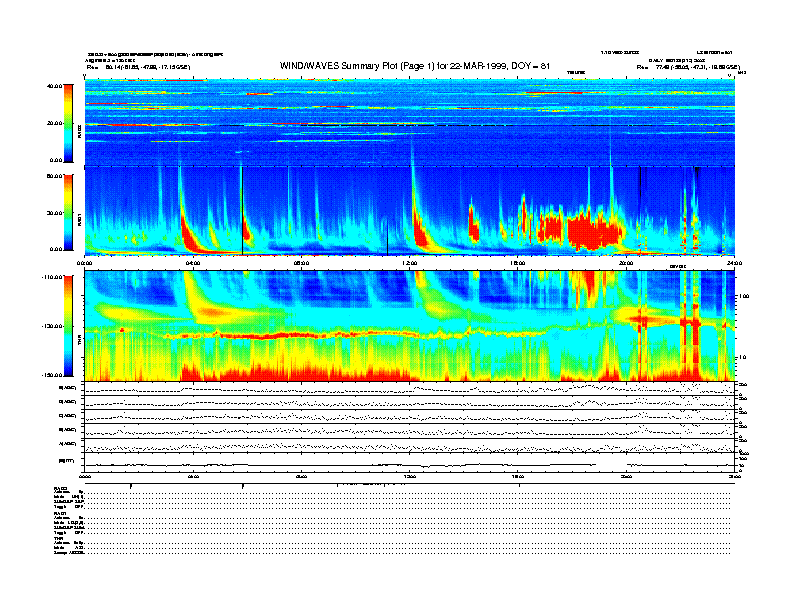Click the 24:00 tick label below RAD1 spectrogram

[734, 263]
